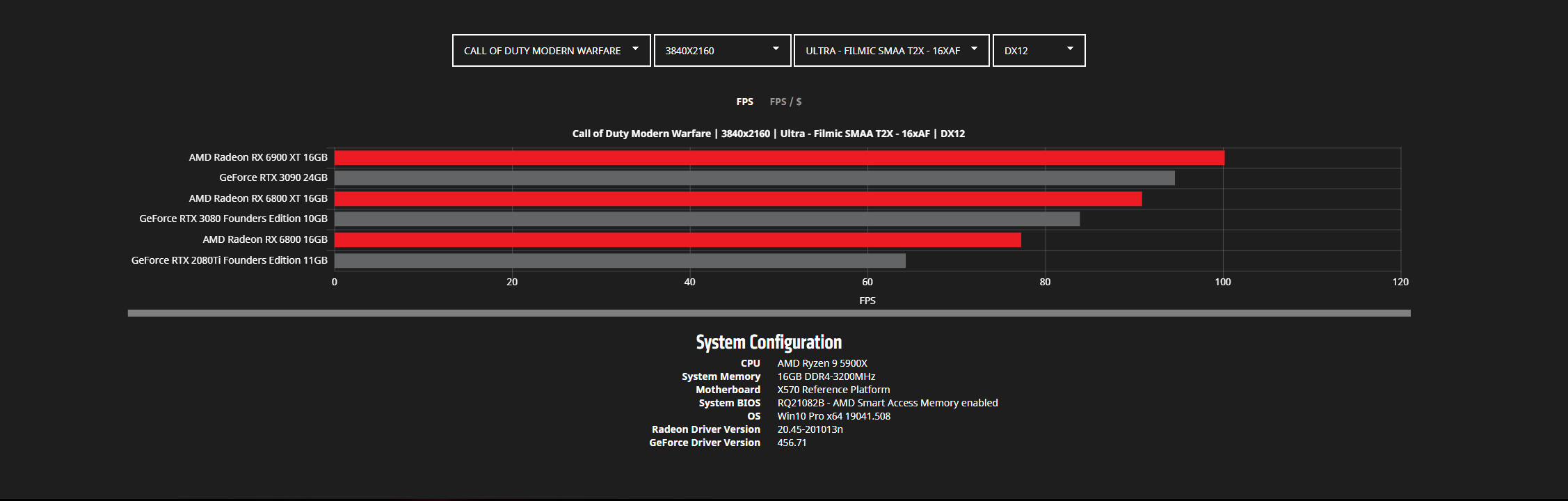The height and width of the screenshot is (501, 1568).
Task: Click the "X570 Reference Platform" motherboard value
Action: 833,390
